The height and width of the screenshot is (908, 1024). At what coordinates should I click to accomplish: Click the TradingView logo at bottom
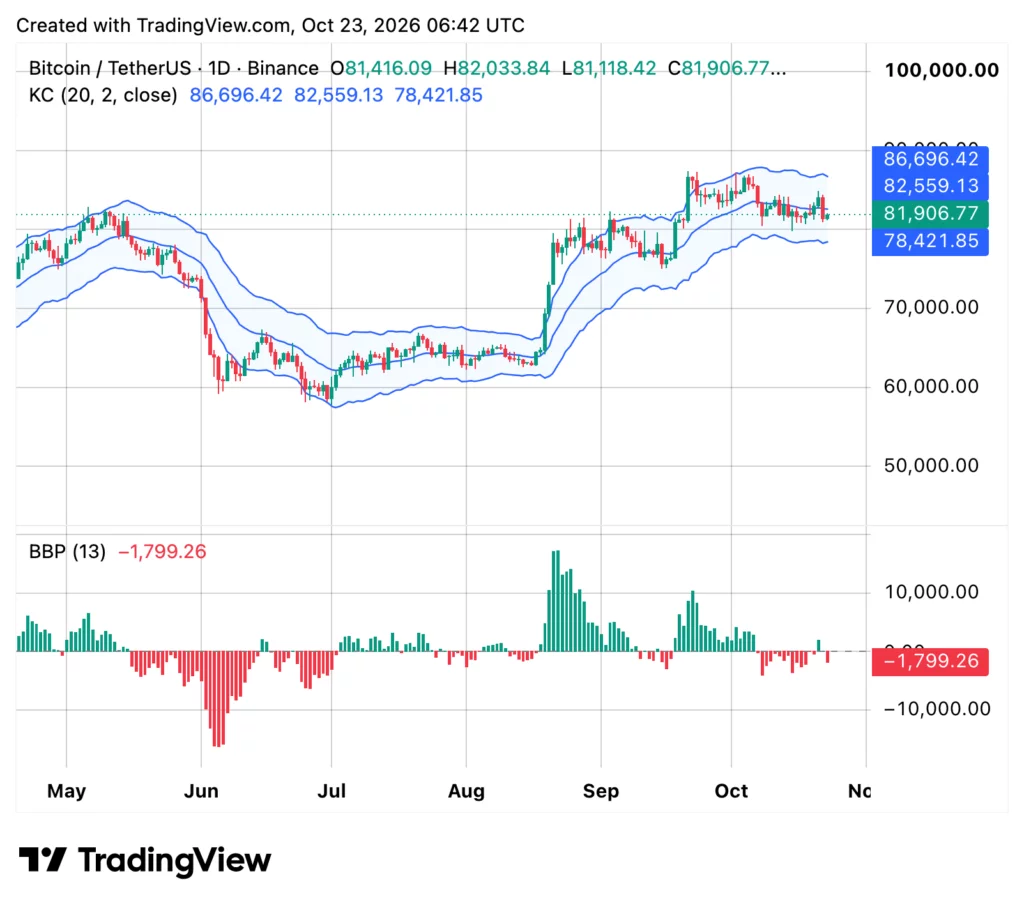[144, 860]
